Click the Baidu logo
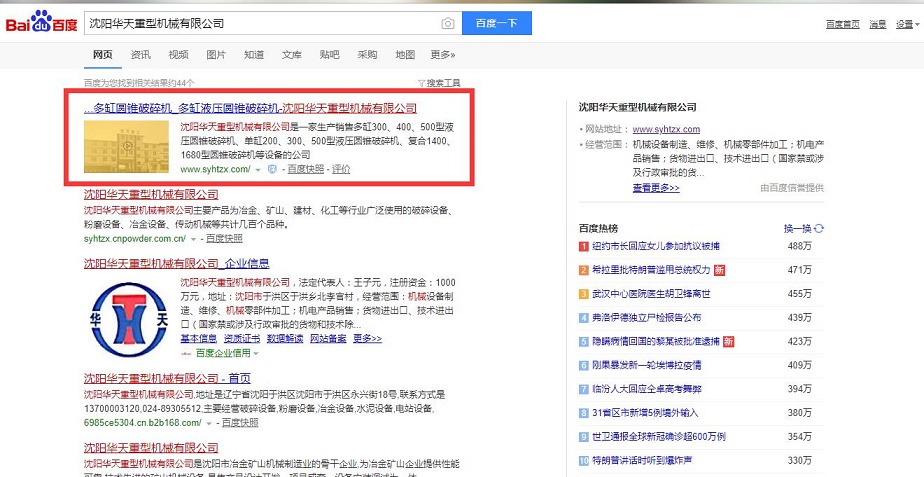Image resolution: width=924 pixels, height=477 pixels. (41, 23)
